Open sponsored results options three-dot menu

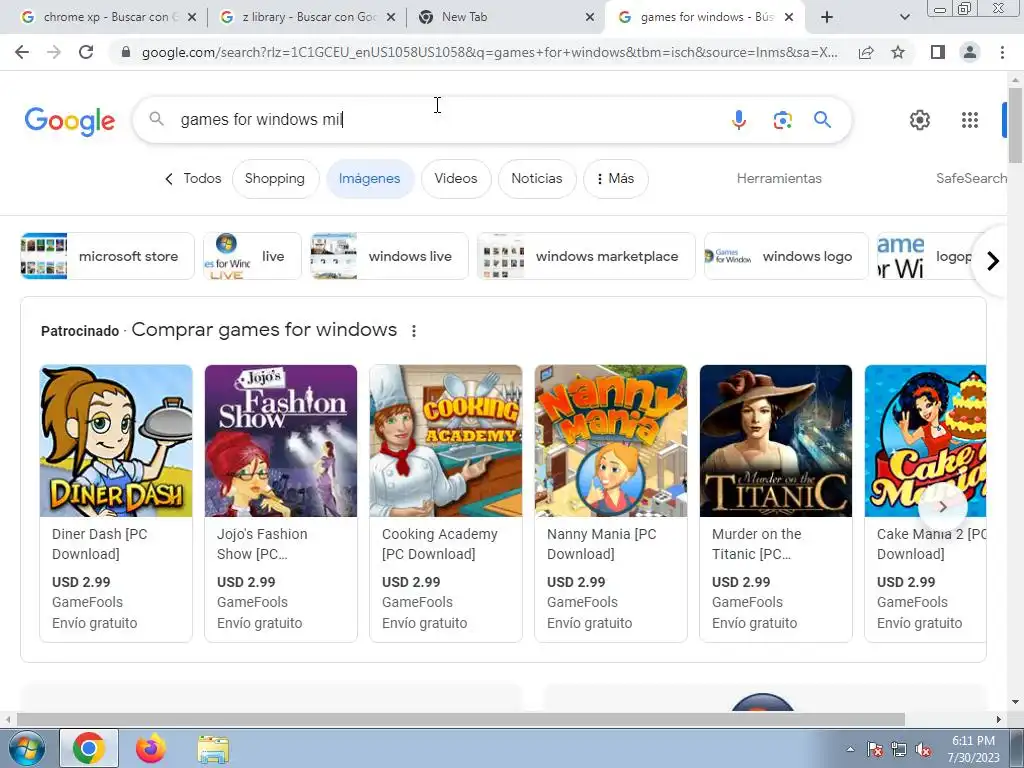click(x=413, y=331)
